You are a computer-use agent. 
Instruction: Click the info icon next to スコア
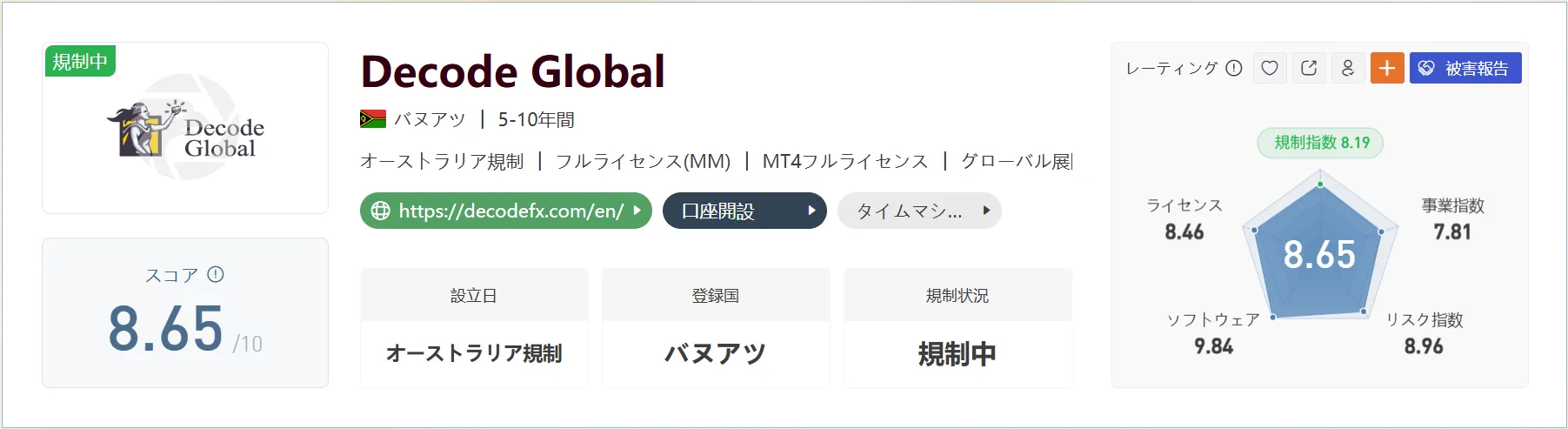pyautogui.click(x=216, y=275)
